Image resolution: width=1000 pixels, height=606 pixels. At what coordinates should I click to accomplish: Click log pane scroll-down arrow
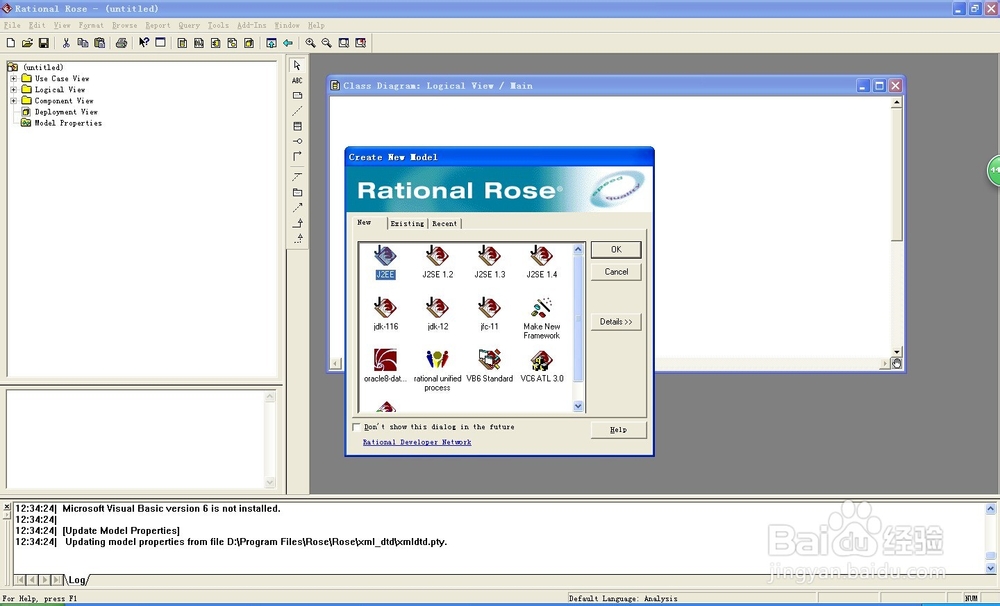990,568
